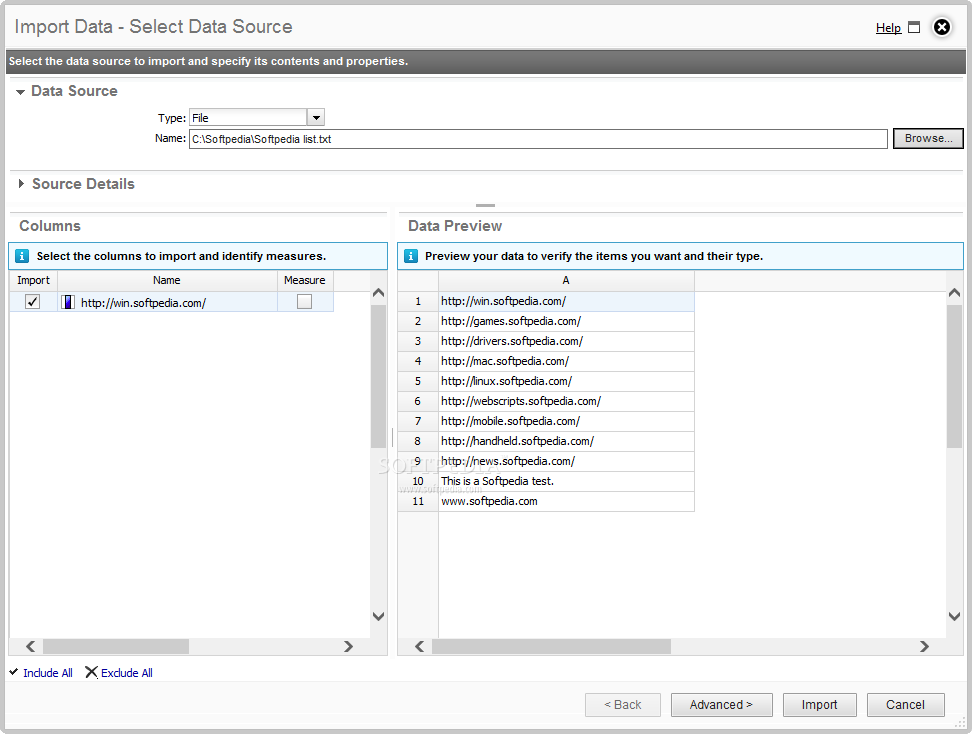
Task: Click info icon in Data Preview panel
Action: coord(410,256)
